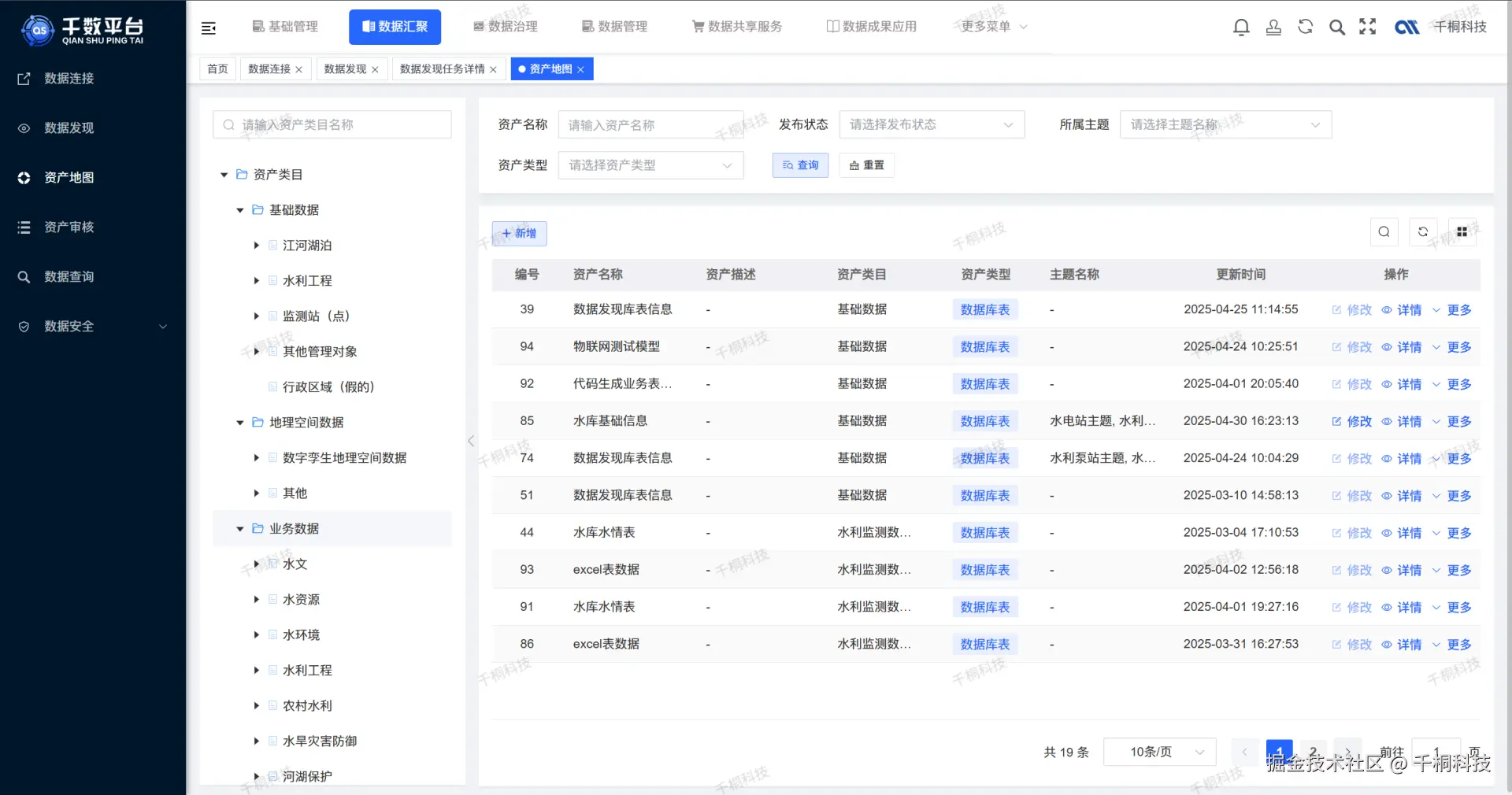Screen dimensions: 1512x795
Task: Click the table search magnifier icon
Action: pos(1384,232)
